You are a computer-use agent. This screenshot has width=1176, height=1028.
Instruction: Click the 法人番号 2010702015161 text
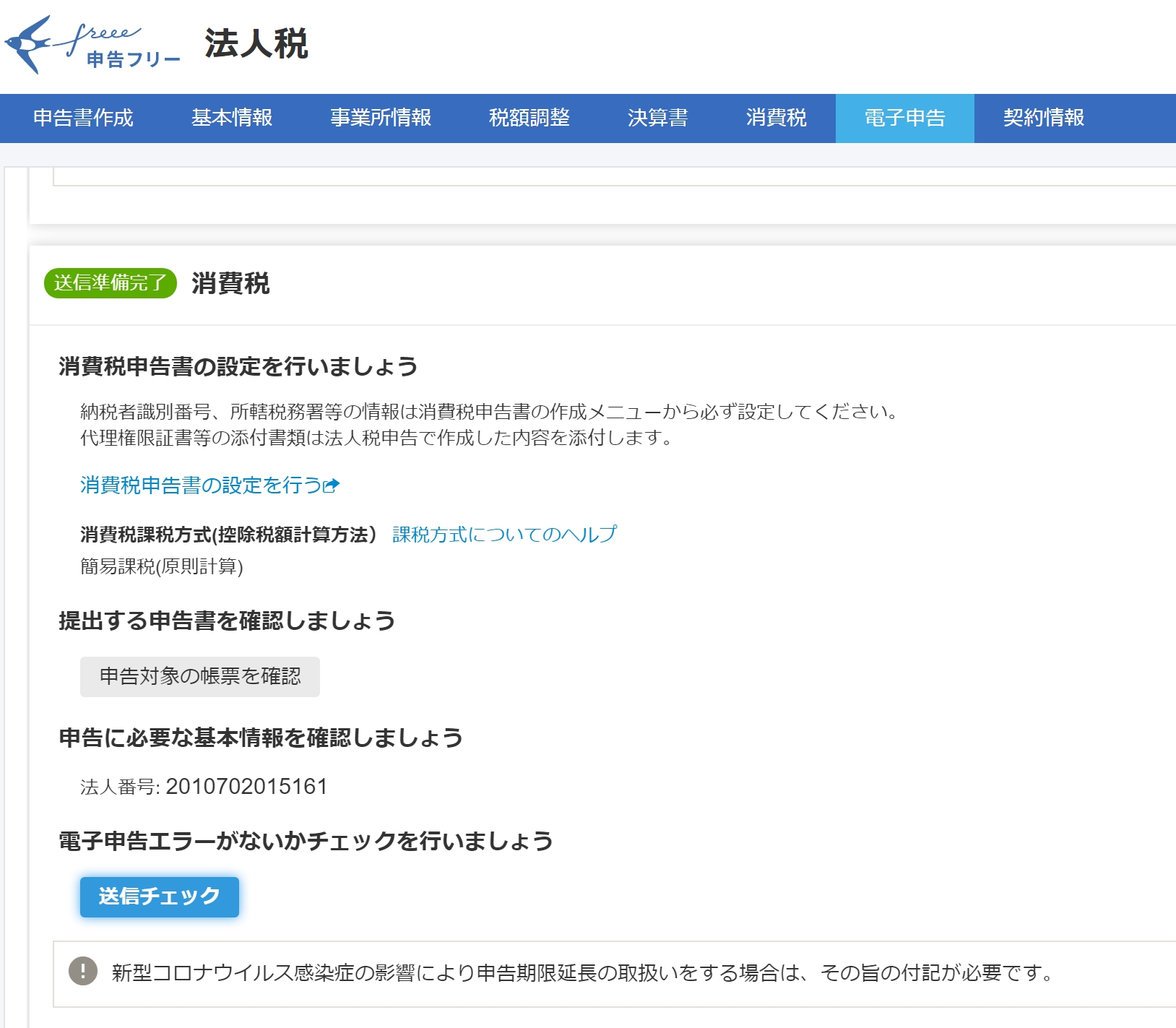point(204,787)
